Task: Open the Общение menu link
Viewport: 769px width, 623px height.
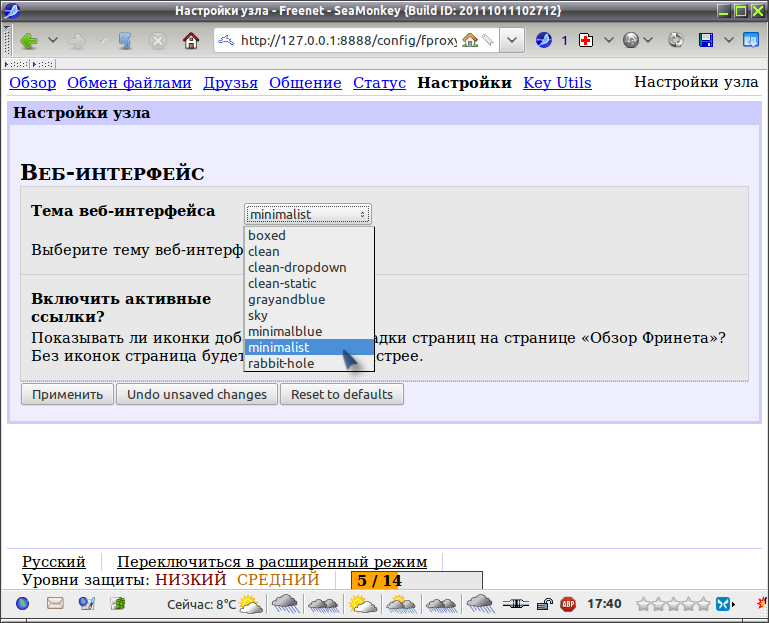Action: (305, 83)
